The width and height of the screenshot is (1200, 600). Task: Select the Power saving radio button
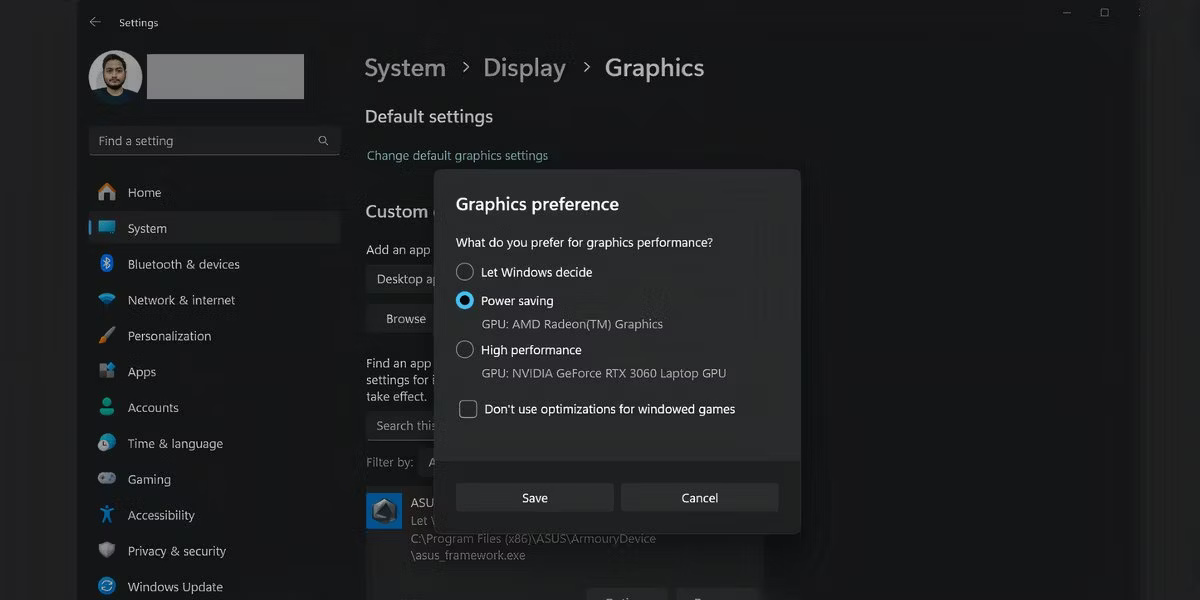click(464, 300)
